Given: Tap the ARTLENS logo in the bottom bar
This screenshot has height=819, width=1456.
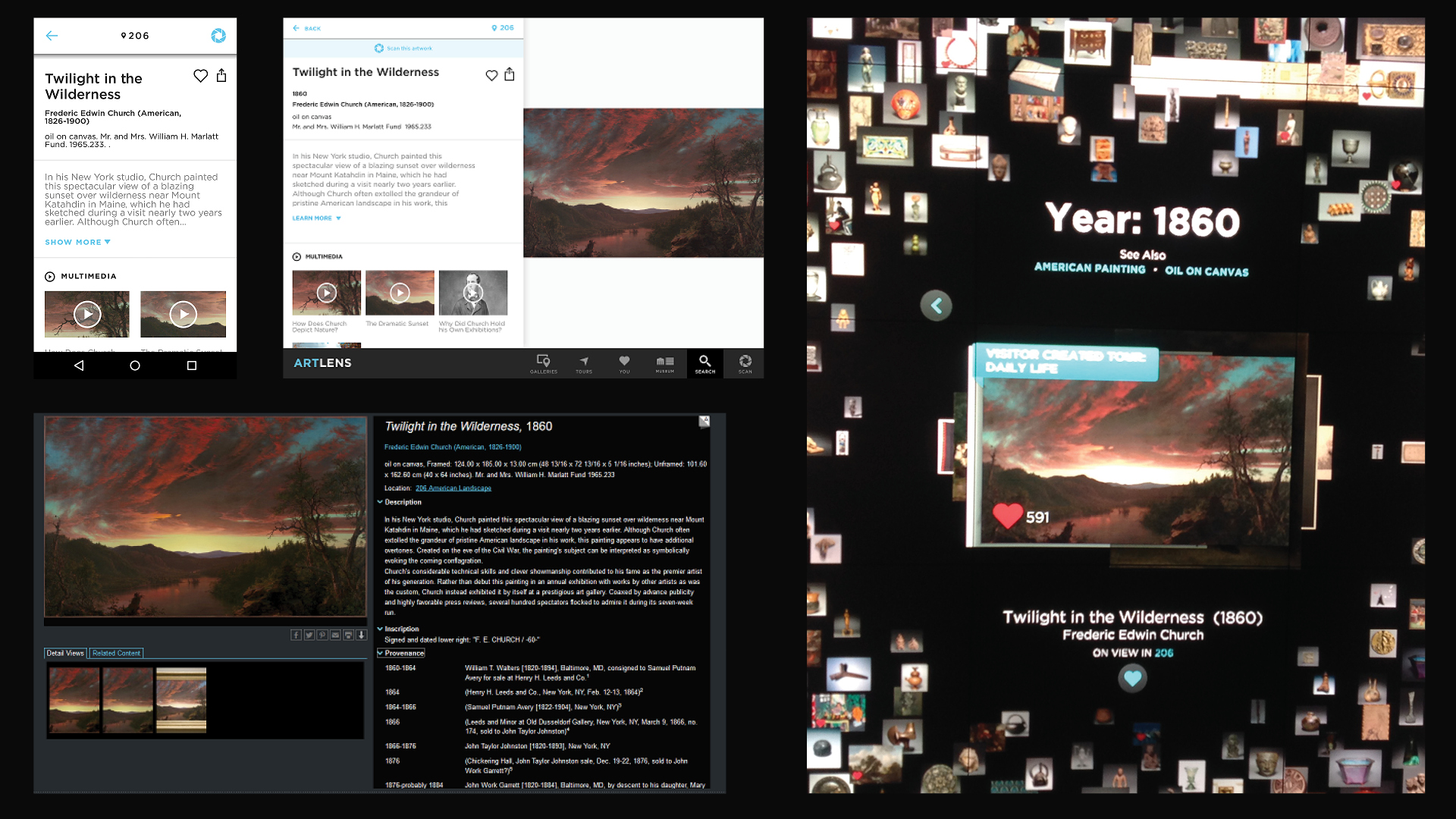Looking at the screenshot, I should pos(323,363).
